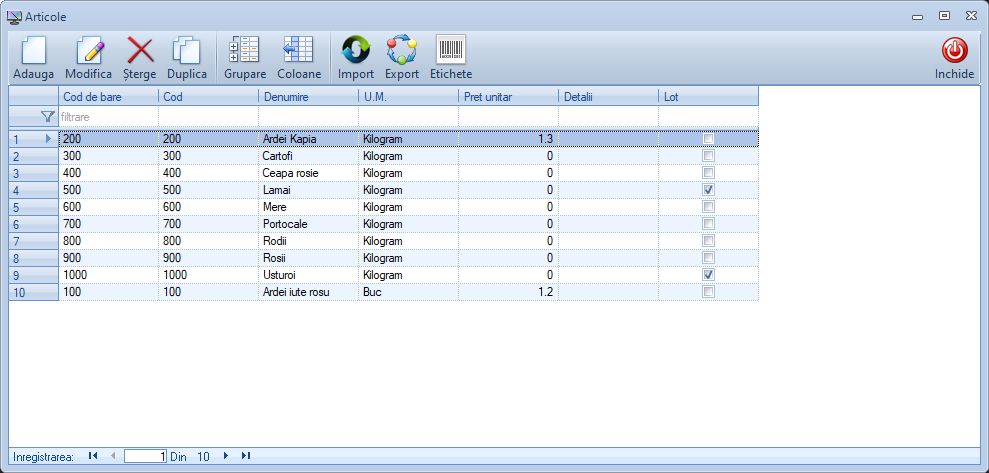Jump to the last record
989x473 pixels.
click(x=245, y=456)
